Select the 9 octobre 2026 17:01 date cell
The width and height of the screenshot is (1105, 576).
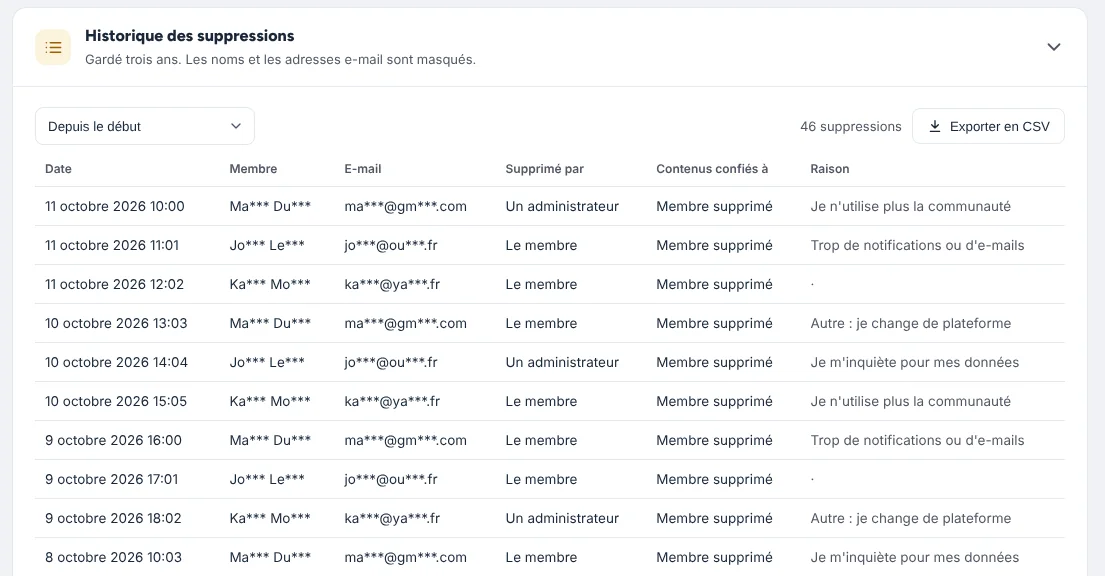(x=111, y=479)
